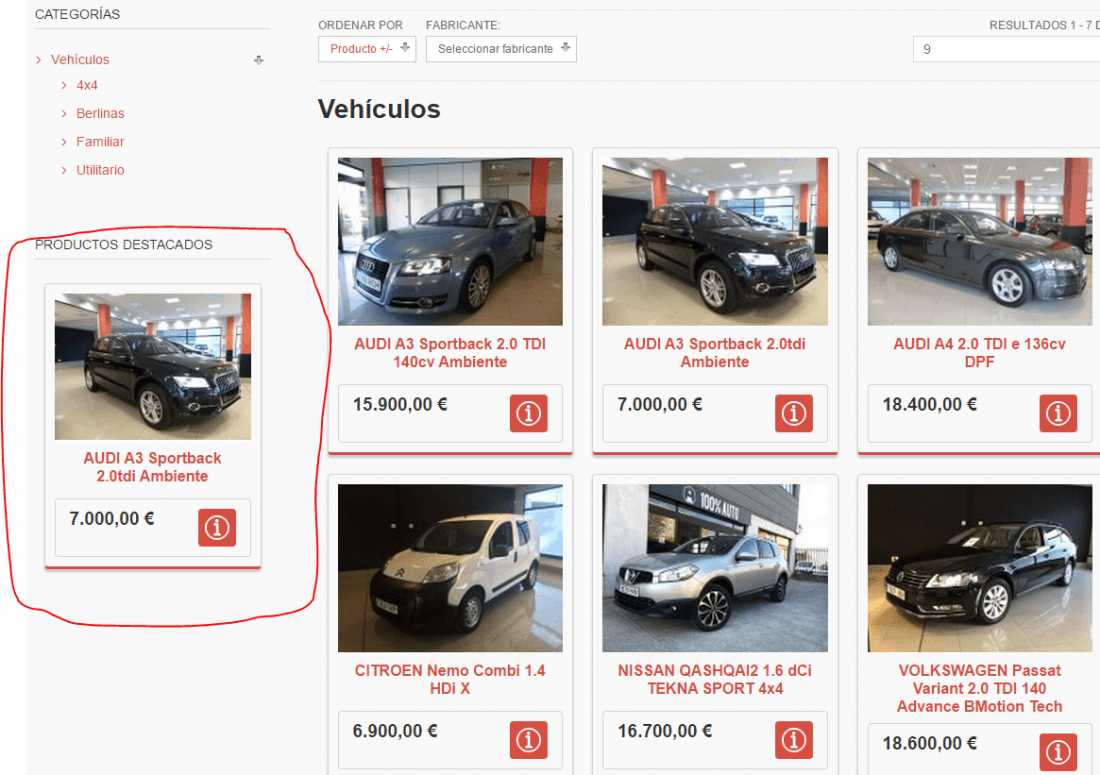
Task: Open AUDI A4 2.0 TDI e 136cv DPF link
Action: pyautogui.click(x=979, y=353)
